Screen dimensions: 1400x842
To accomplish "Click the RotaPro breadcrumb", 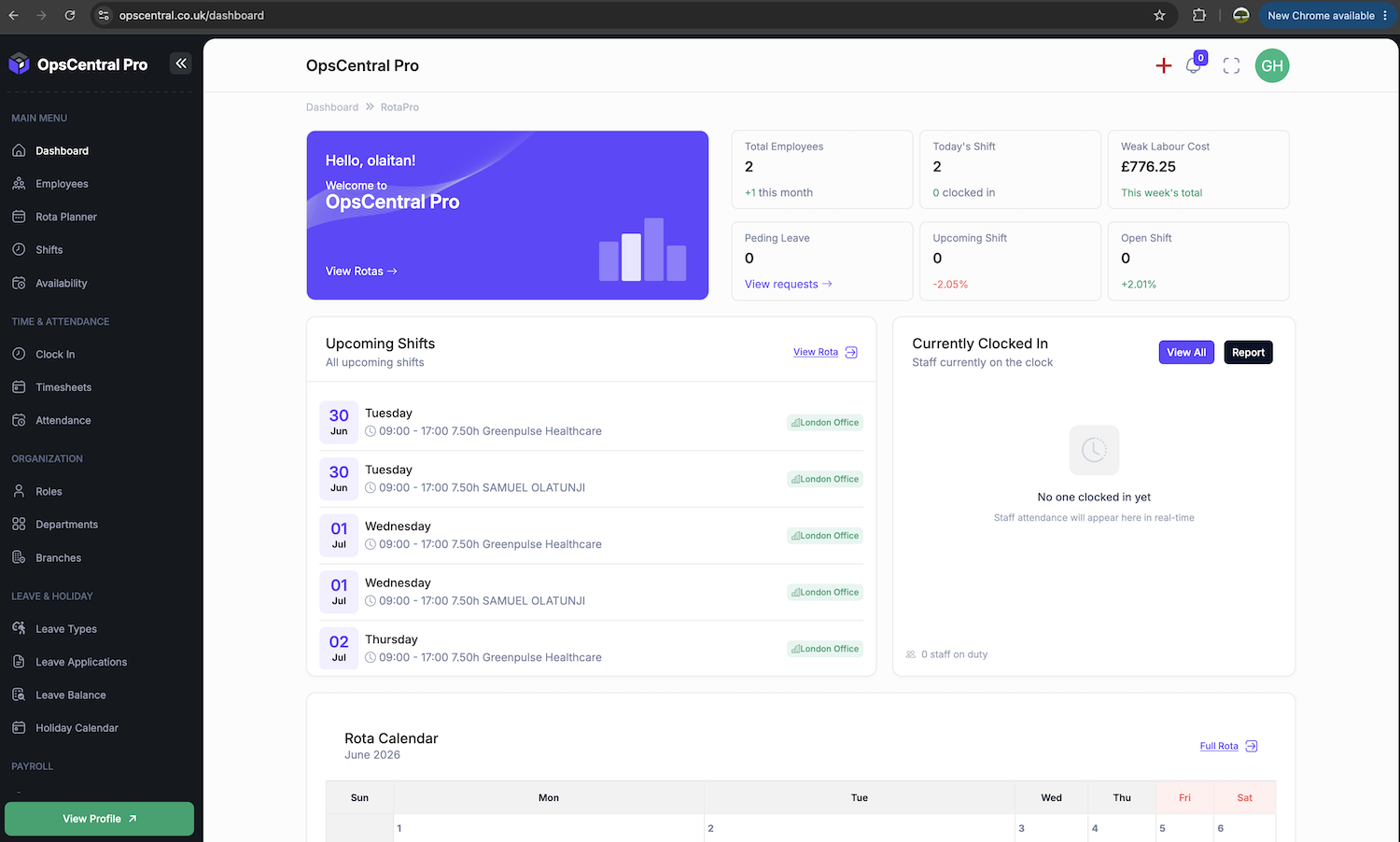I will click(399, 107).
